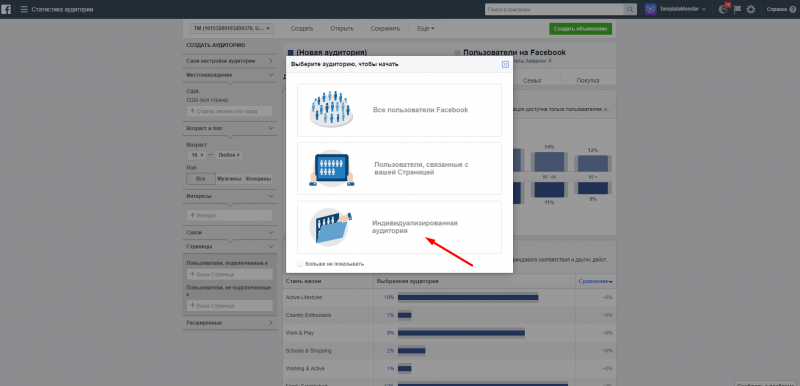Click the Выбранная аудитория column header
This screenshot has height=386, width=800.
407,281
